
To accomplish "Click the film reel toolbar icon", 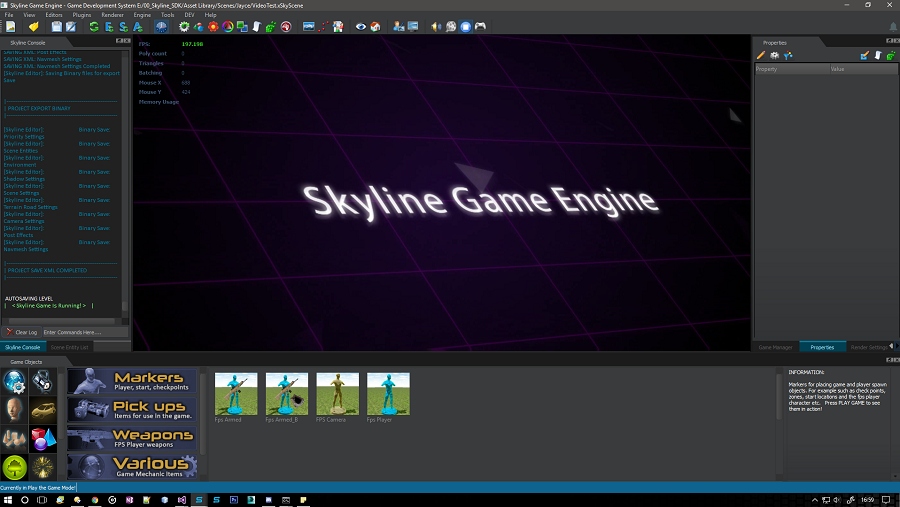I will pyautogui.click(x=451, y=26).
